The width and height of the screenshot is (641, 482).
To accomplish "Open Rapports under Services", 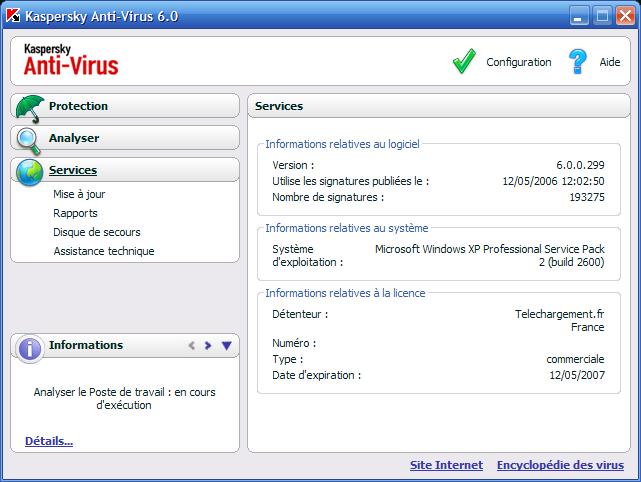I will (x=75, y=213).
